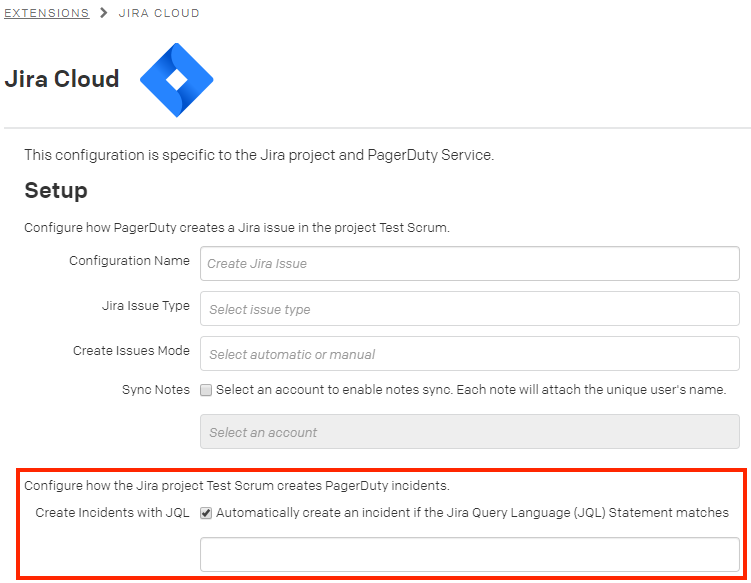Click text 'Configure how the Jira project Test Scrum creates'
751x583 pixels.
point(173,486)
